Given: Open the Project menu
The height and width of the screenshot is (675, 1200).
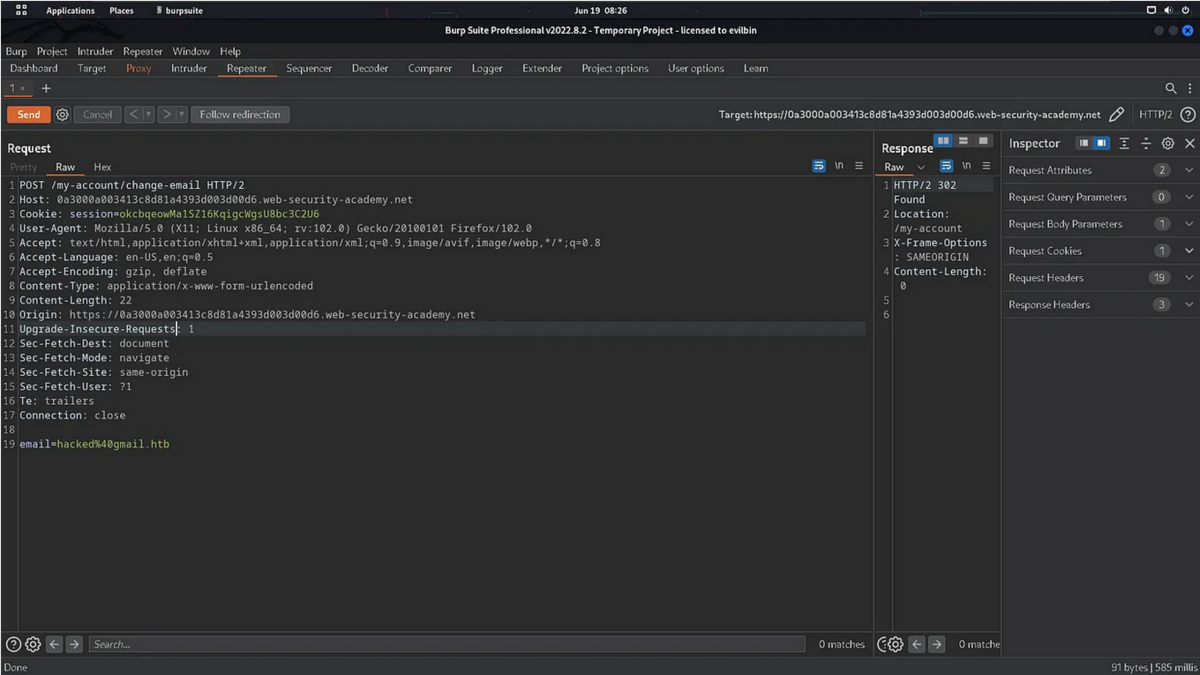Looking at the screenshot, I should click(52, 51).
